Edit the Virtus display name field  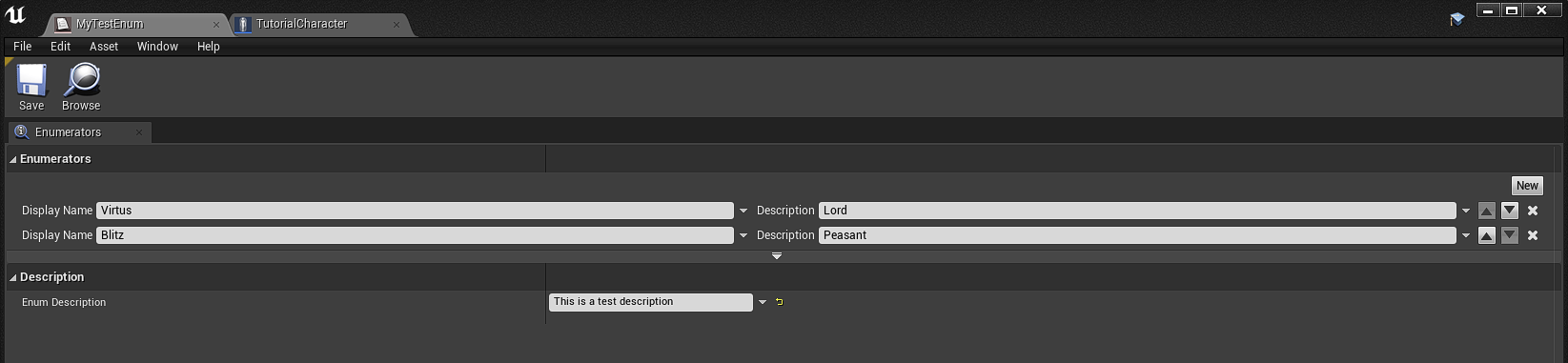click(x=415, y=211)
